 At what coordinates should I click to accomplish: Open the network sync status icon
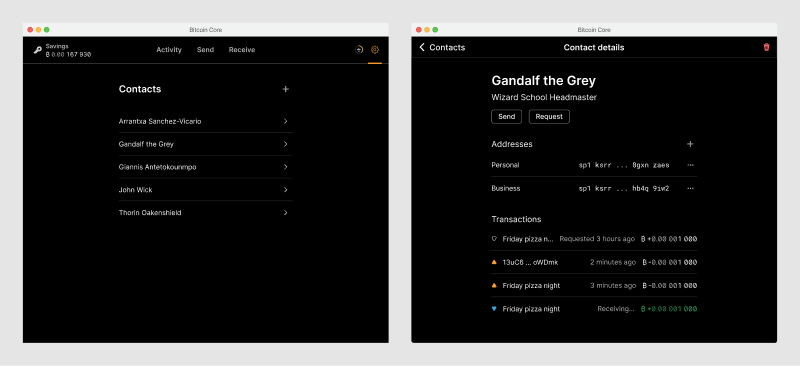359,50
